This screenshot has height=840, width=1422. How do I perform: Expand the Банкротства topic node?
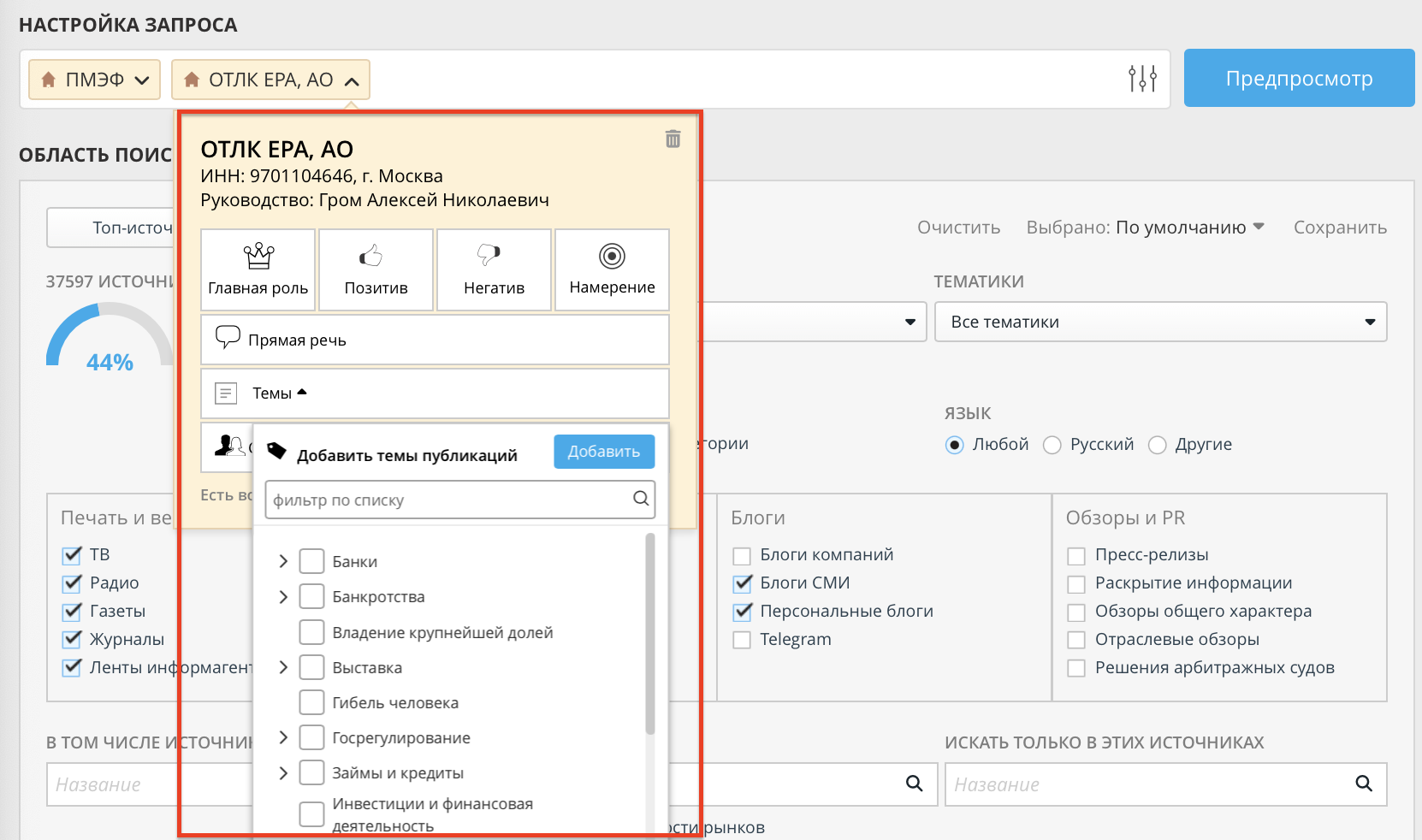coord(283,597)
